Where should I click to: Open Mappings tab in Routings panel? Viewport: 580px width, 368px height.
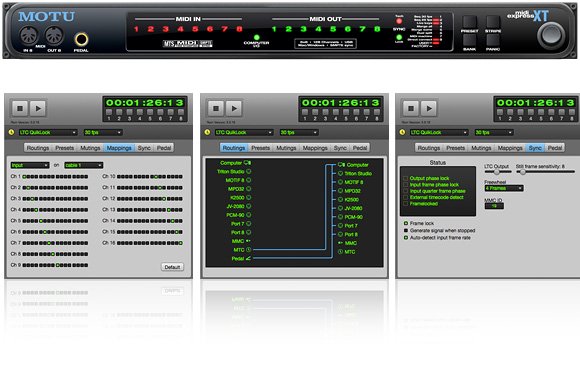click(315, 148)
